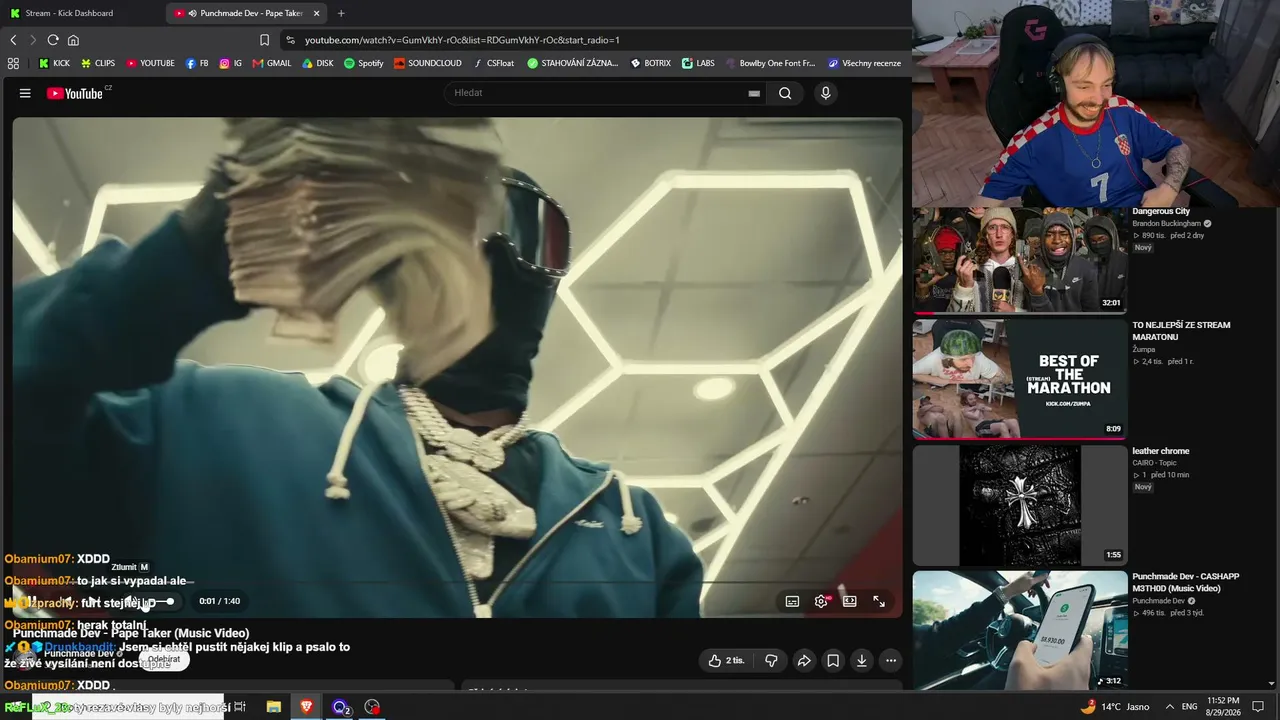Open the leather chrome video thumbnail

point(1020,505)
